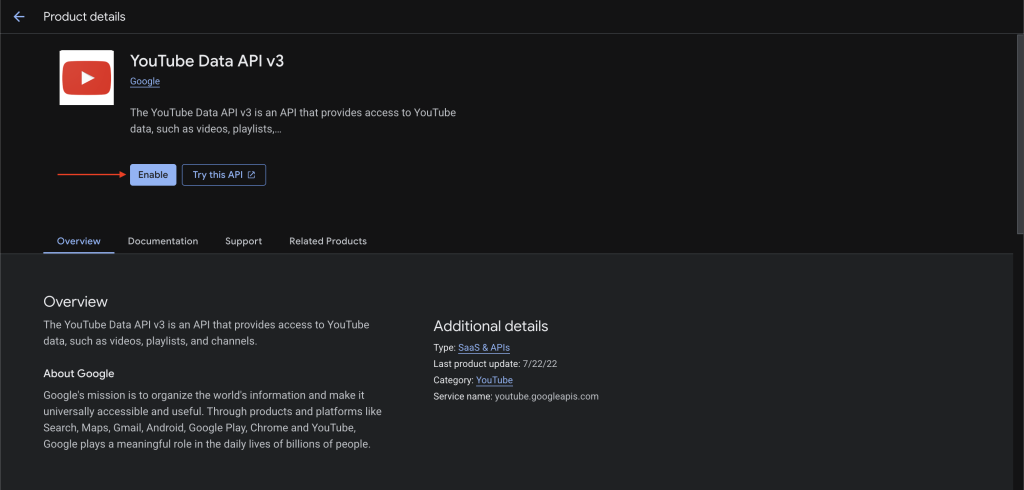The width and height of the screenshot is (1024, 490).
Task: Switch to the Documentation tab
Action: pyautogui.click(x=163, y=241)
